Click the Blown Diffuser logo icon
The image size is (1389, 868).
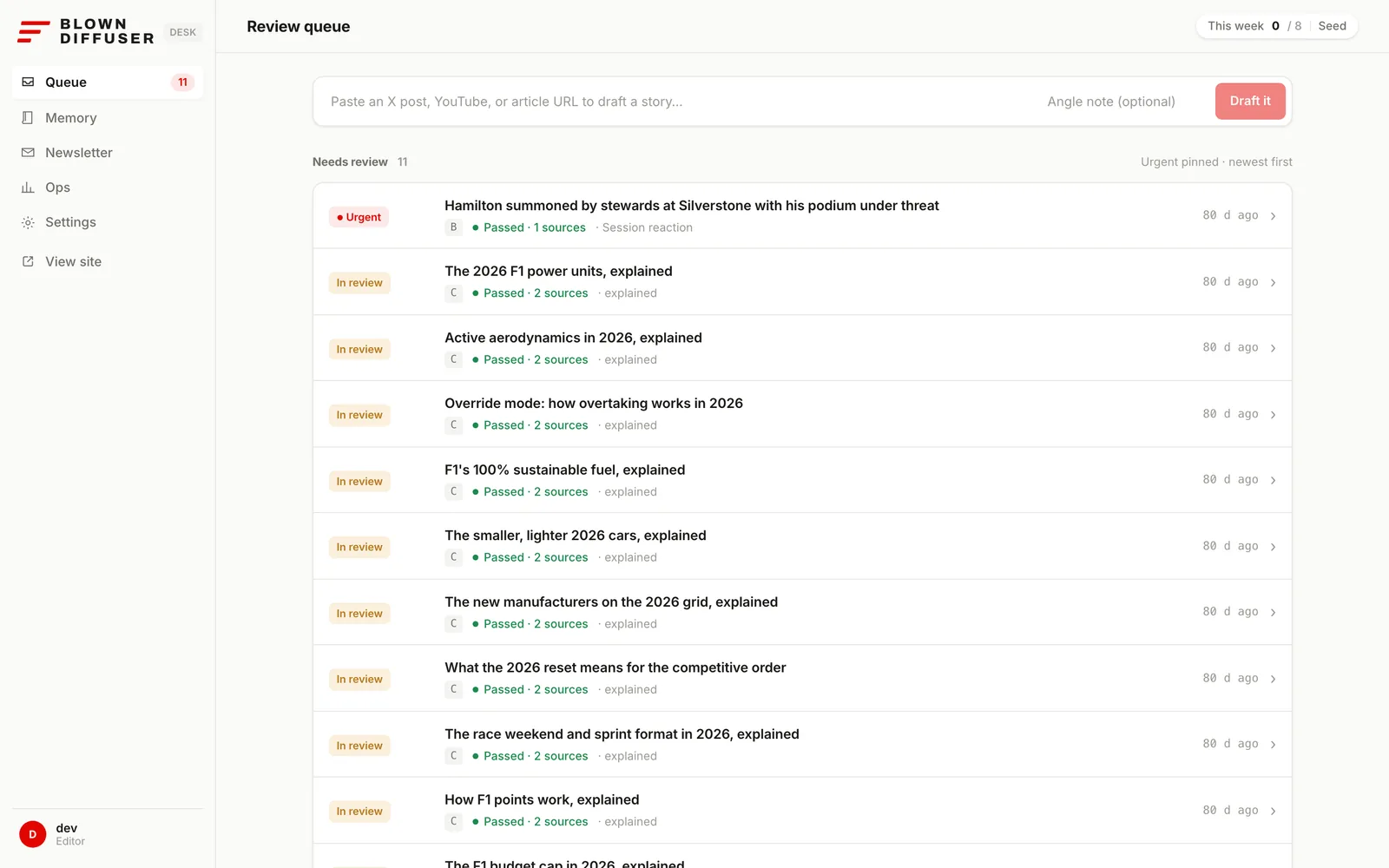pos(34,31)
